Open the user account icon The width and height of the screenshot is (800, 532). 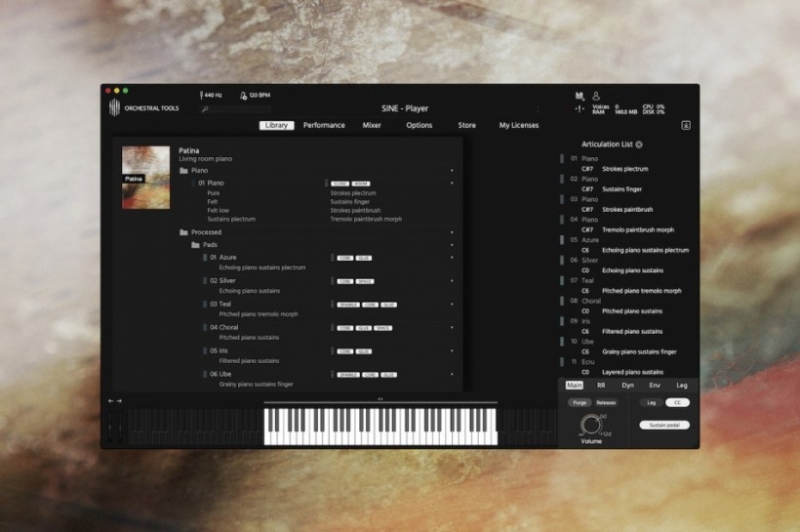coord(595,95)
